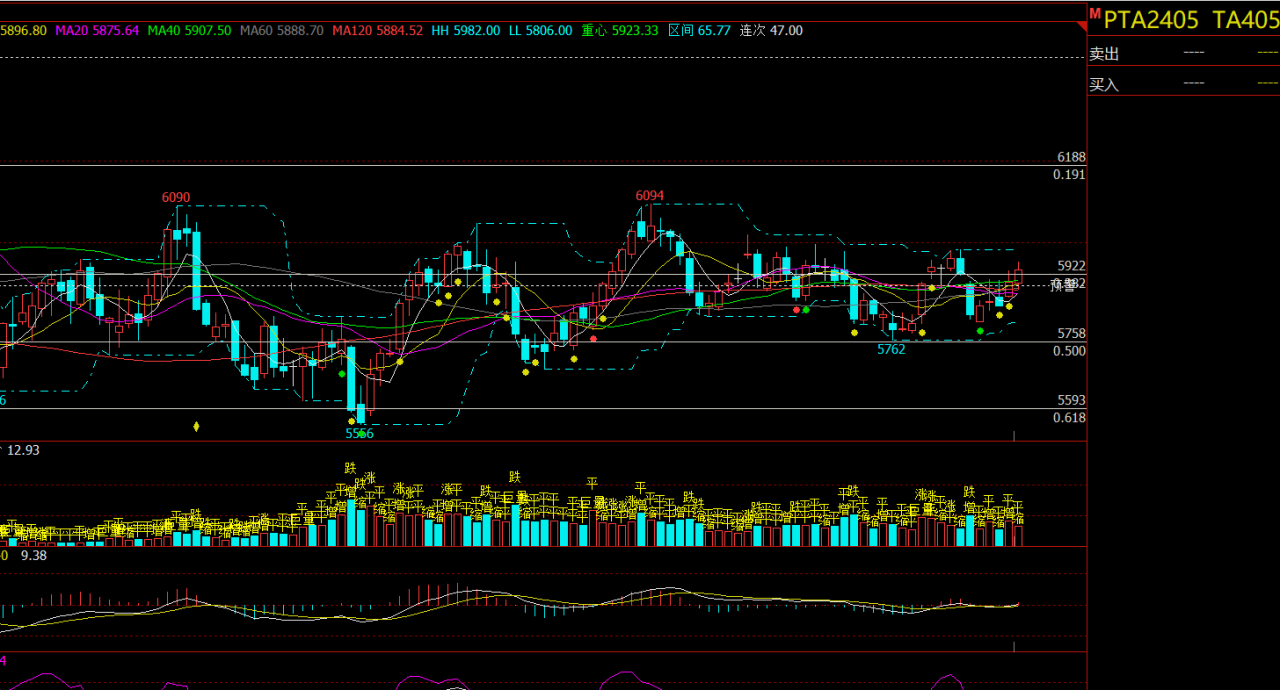This screenshot has height=690, width=1280.
Task: Click the red M marker beside PTA2405
Action: [x=1095, y=13]
